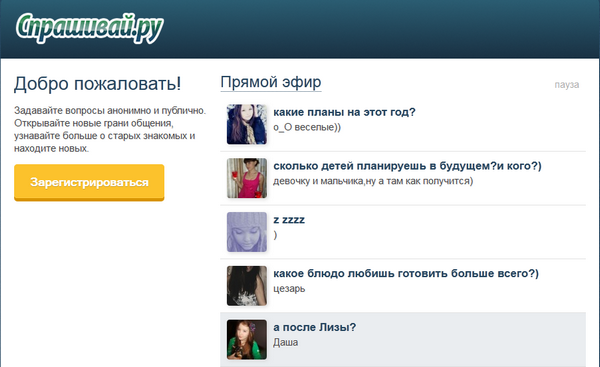Pause the live feed via пауза
Screen dimensions: 600x367
coord(567,85)
